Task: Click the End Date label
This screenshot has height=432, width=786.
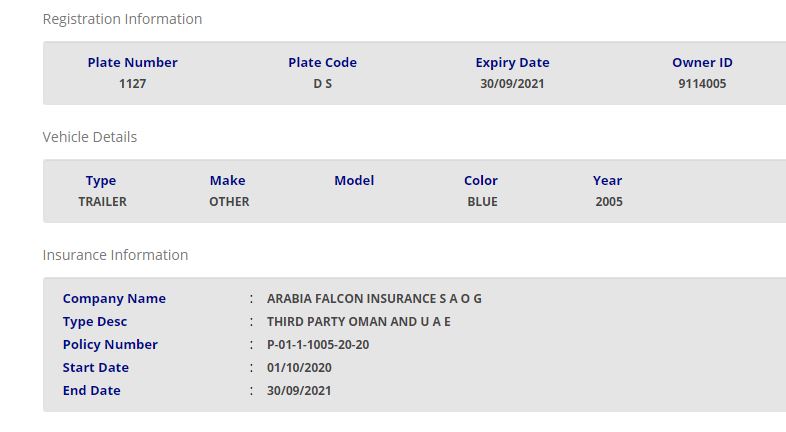Action: [91, 391]
